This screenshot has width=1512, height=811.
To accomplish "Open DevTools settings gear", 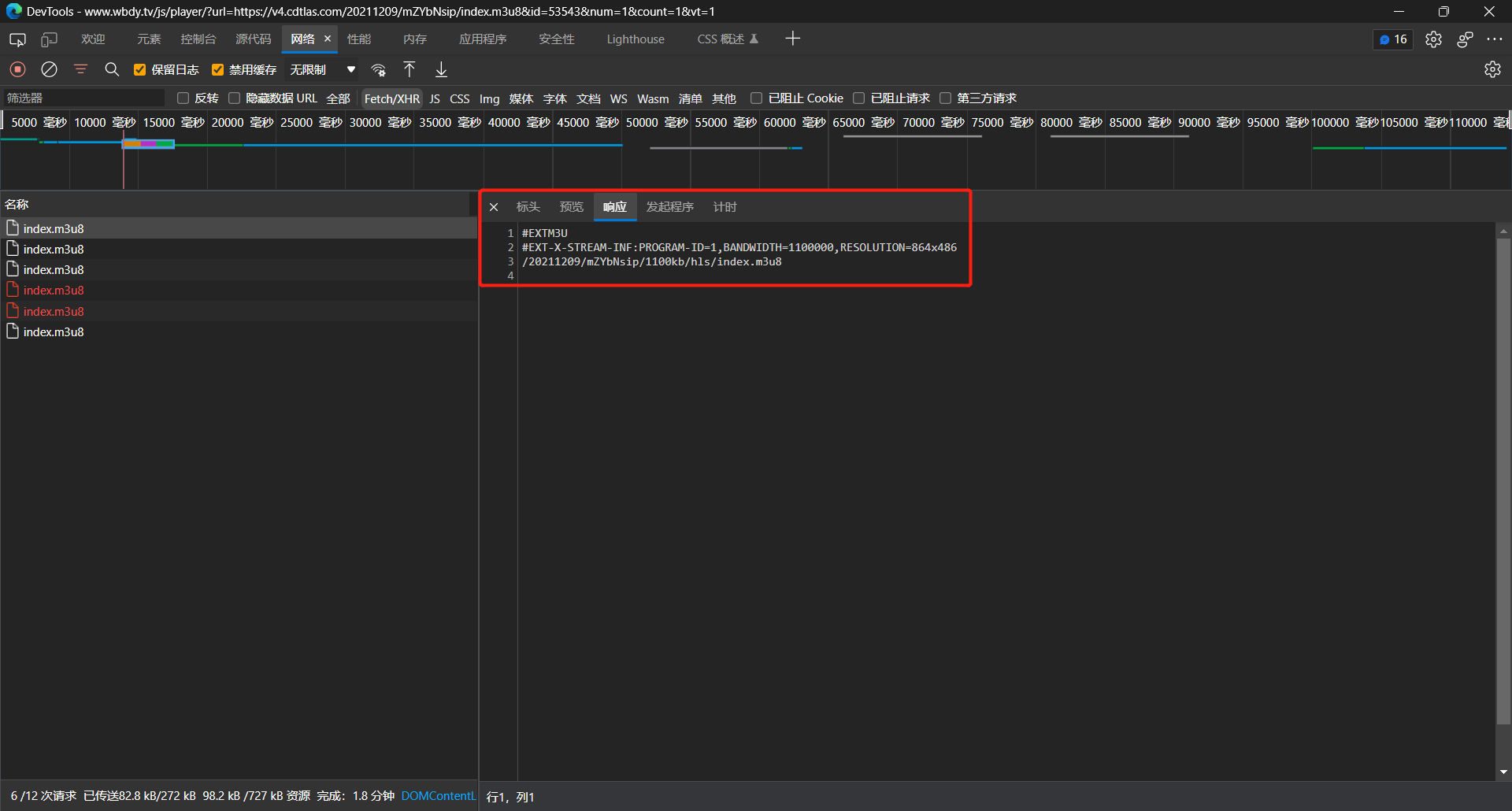I will (x=1433, y=39).
